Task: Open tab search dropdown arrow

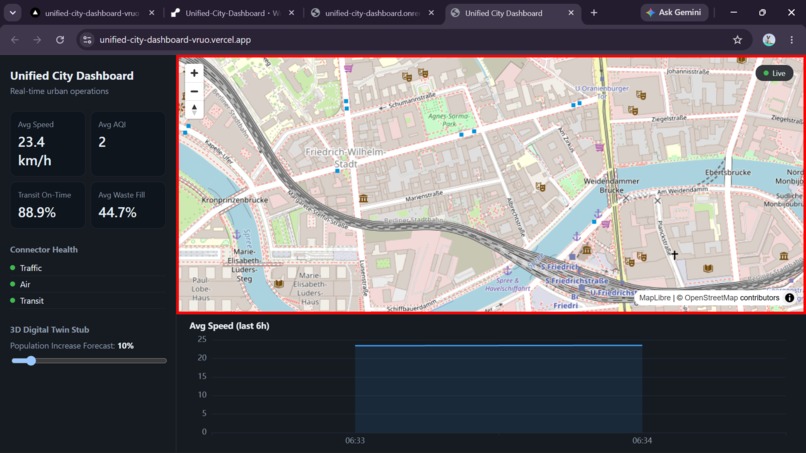Action: click(12, 13)
